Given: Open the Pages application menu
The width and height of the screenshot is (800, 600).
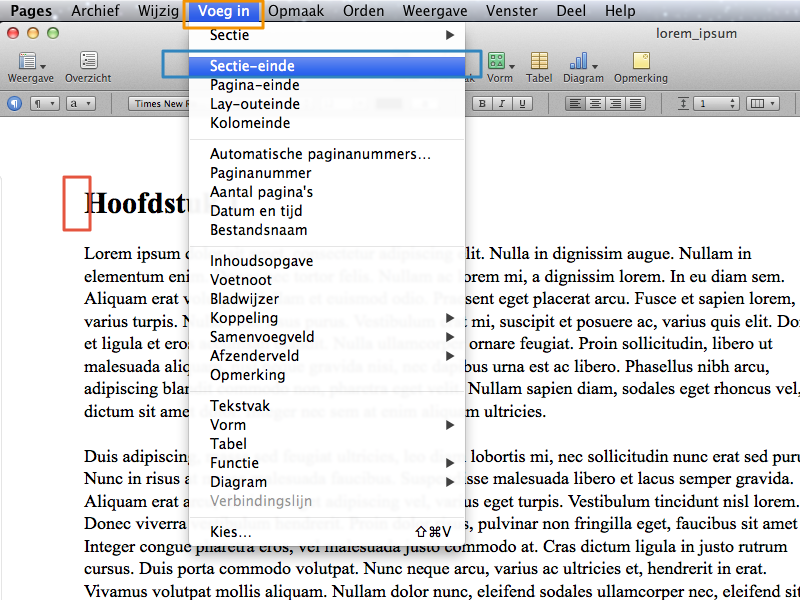Looking at the screenshot, I should pos(31,11).
